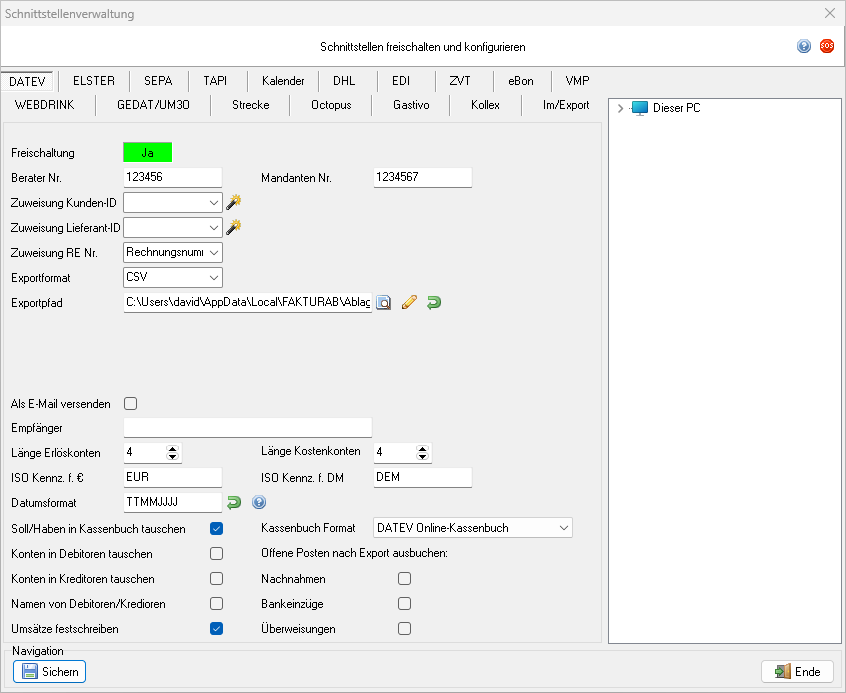The image size is (846, 693).
Task: Open the help icon next to Datumsformat
Action: 259,502
